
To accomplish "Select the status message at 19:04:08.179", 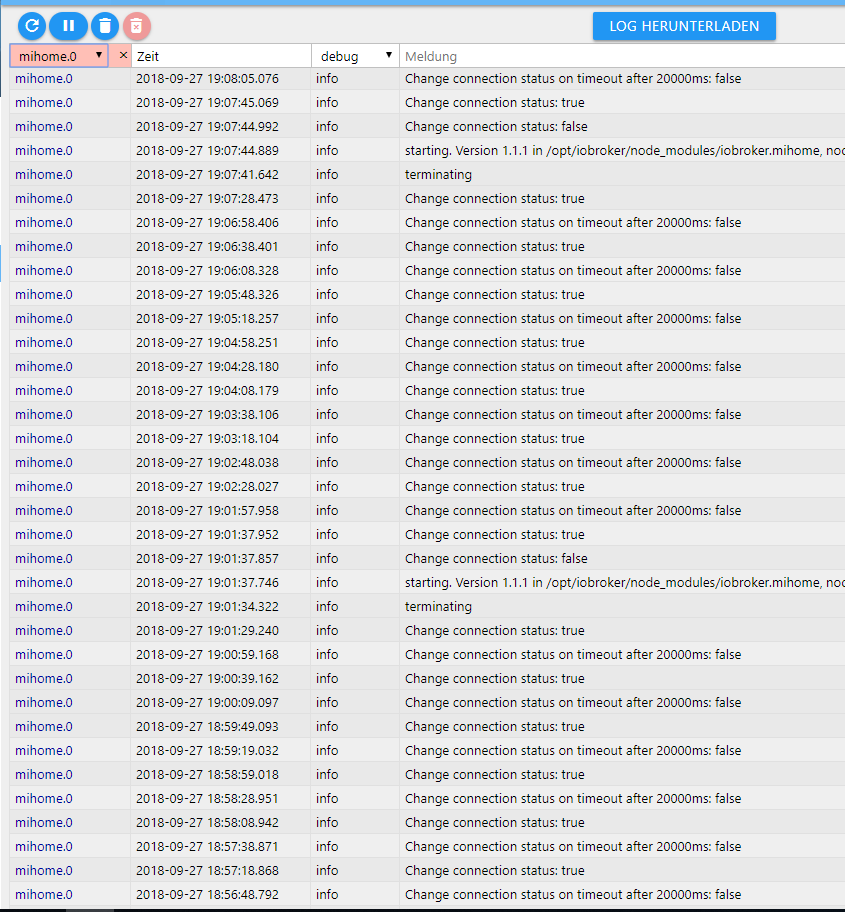I will pyautogui.click(x=494, y=391).
